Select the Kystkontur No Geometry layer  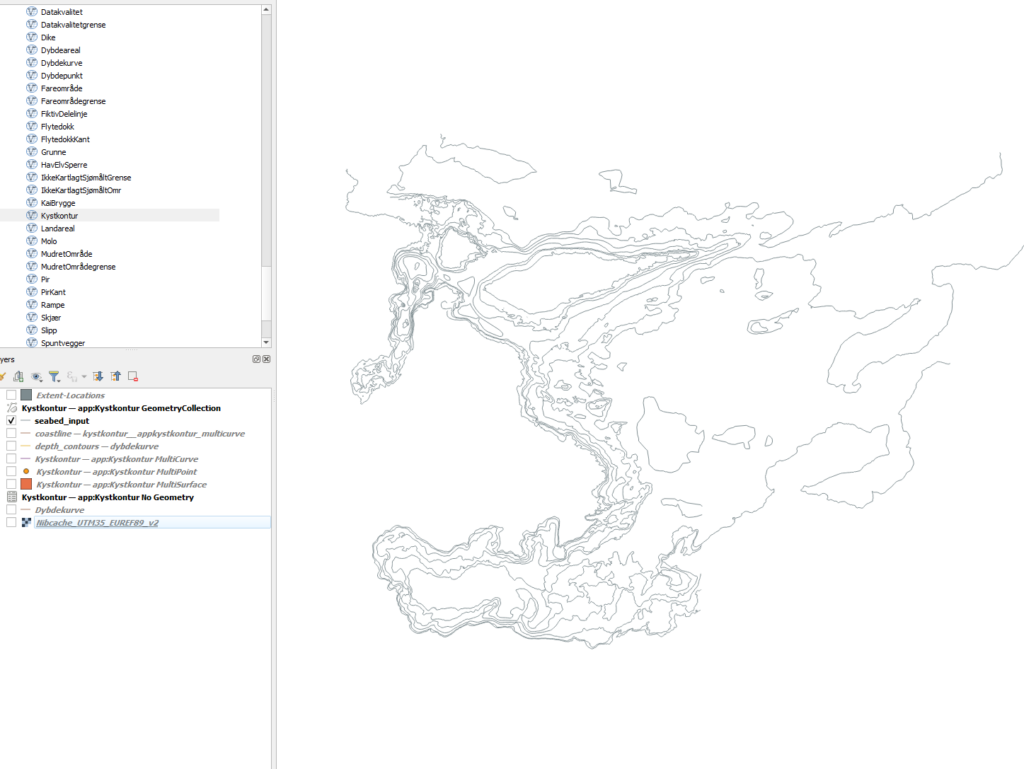[x=107, y=497]
